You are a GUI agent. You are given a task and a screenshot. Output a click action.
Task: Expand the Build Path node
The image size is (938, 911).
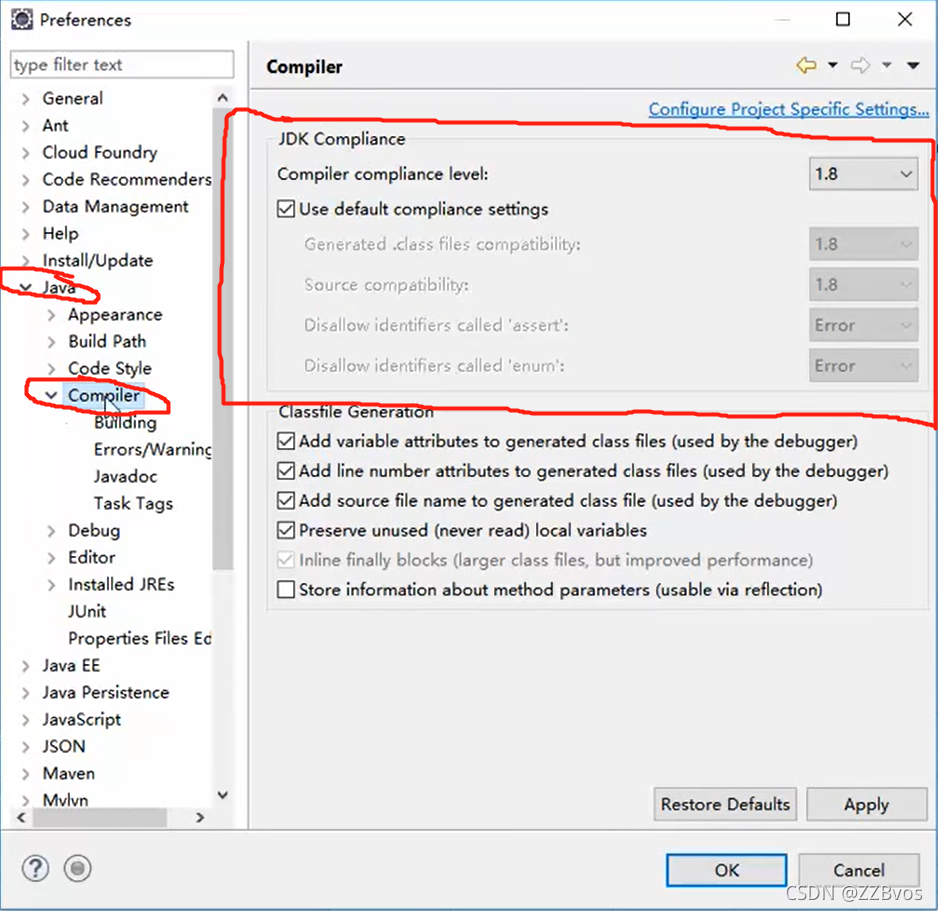51,342
